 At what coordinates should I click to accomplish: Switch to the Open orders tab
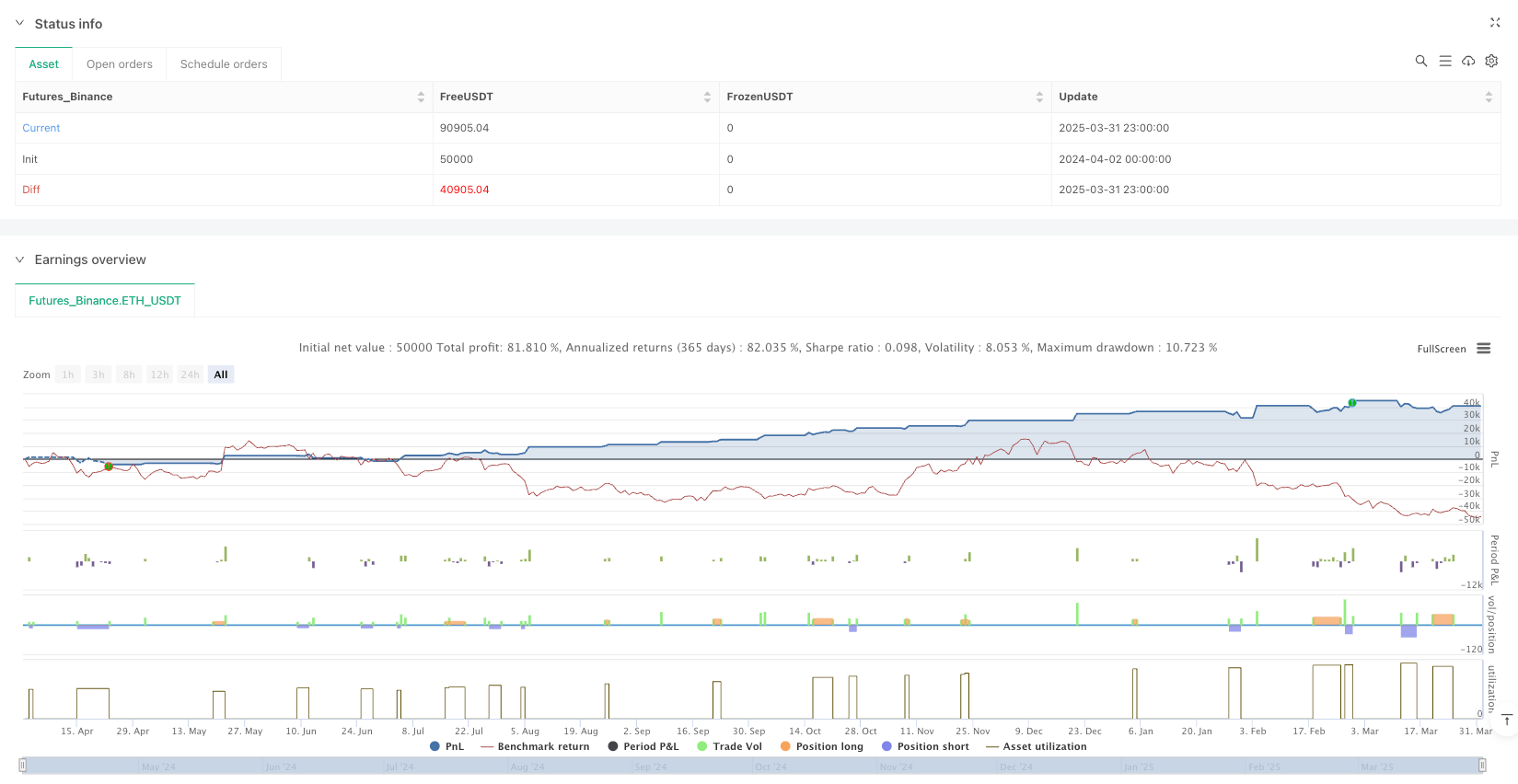(120, 64)
